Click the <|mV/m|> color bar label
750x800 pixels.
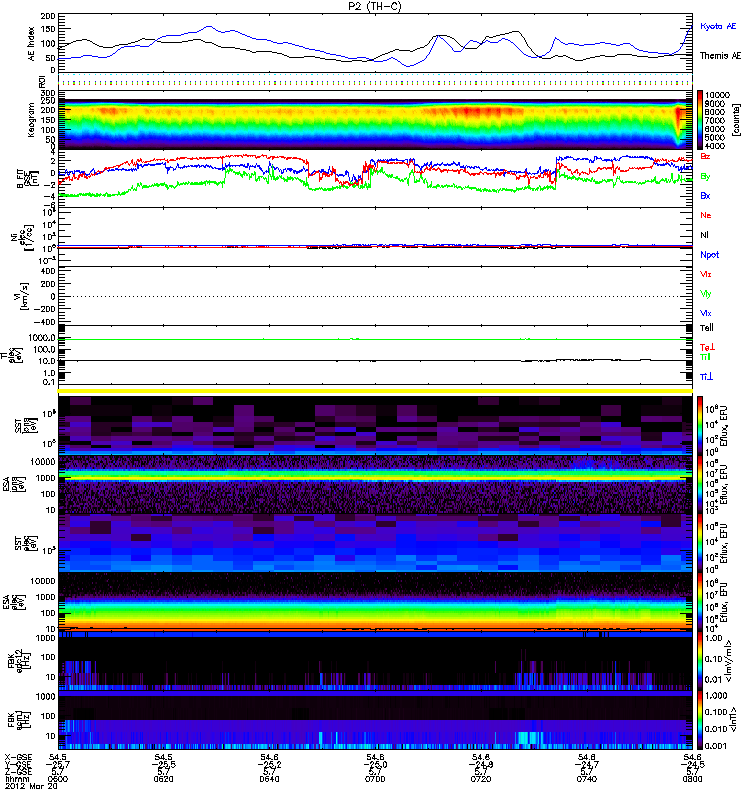[x=730, y=661]
